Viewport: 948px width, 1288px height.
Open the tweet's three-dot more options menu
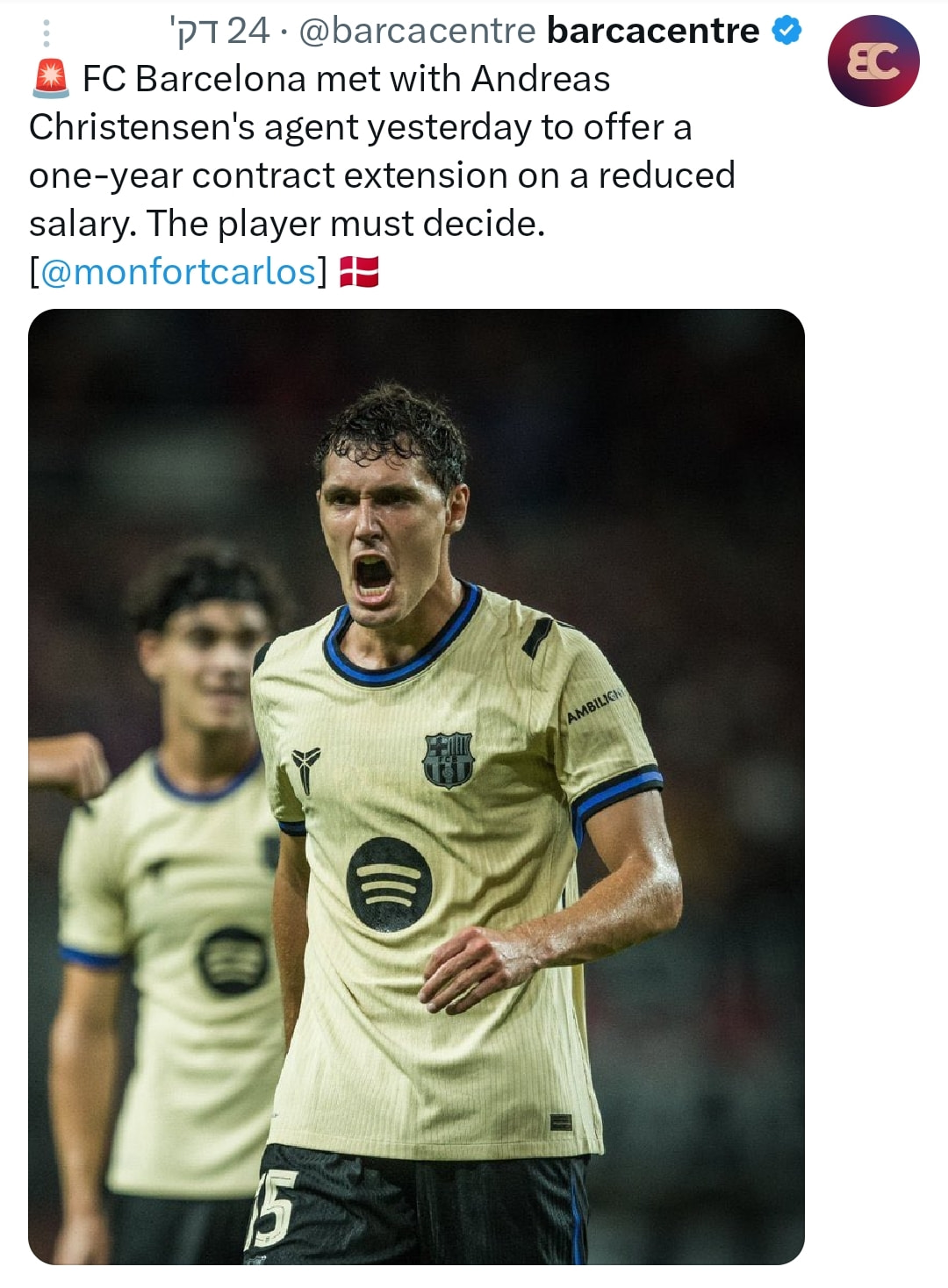pyautogui.click(x=47, y=32)
